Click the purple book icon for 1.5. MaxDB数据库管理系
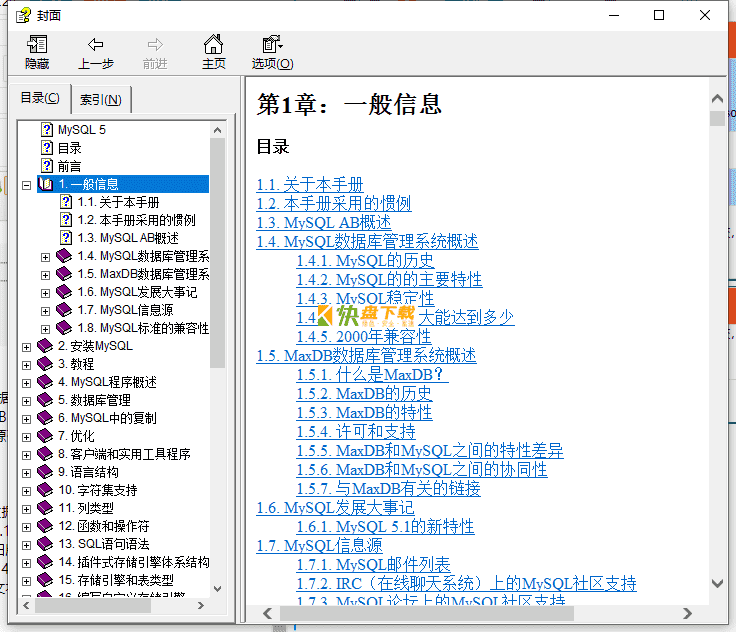736x632 pixels. pos(64,274)
